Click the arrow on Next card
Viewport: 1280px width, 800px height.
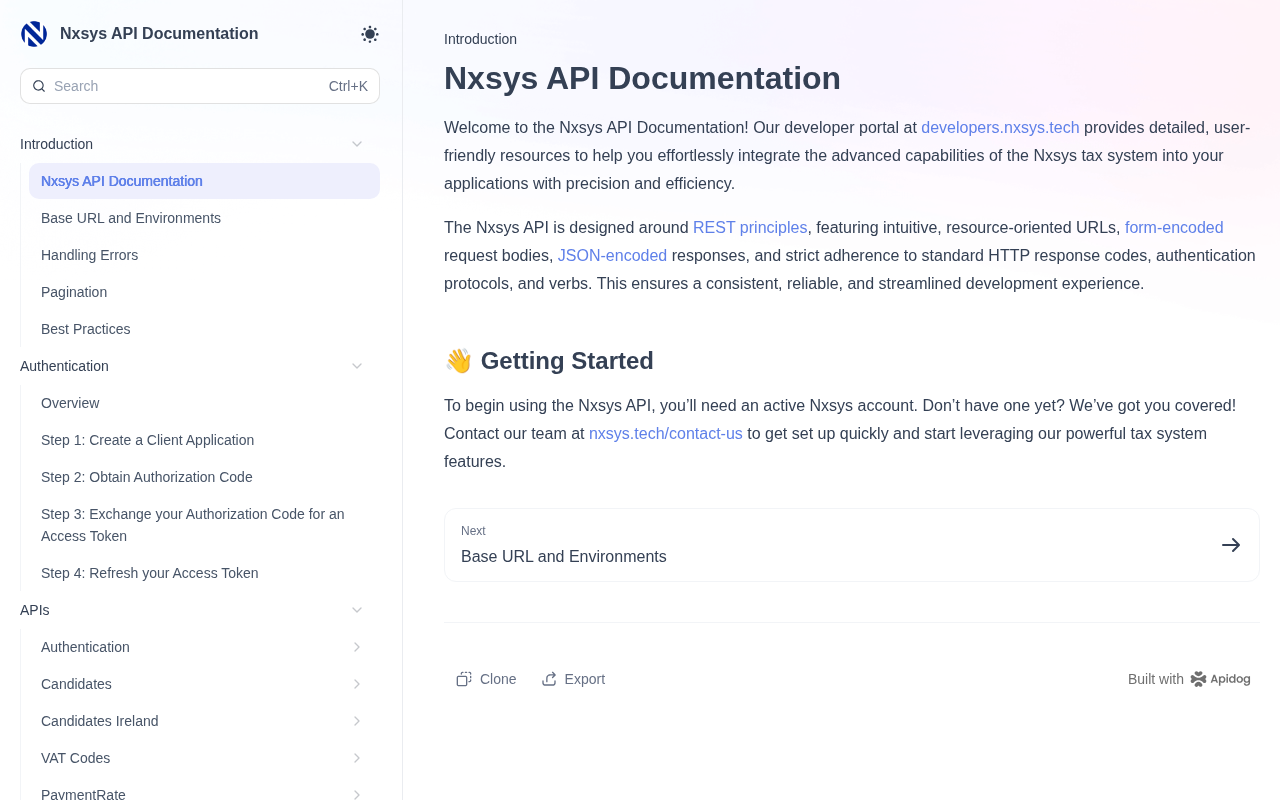1231,545
